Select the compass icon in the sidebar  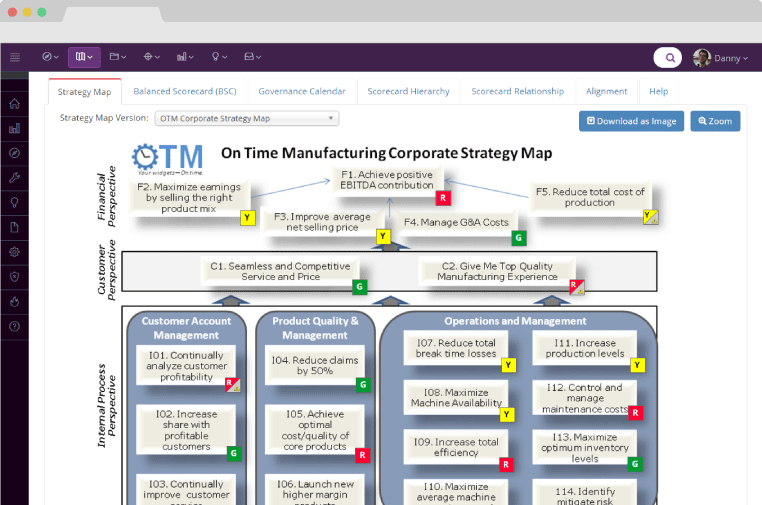coord(15,153)
